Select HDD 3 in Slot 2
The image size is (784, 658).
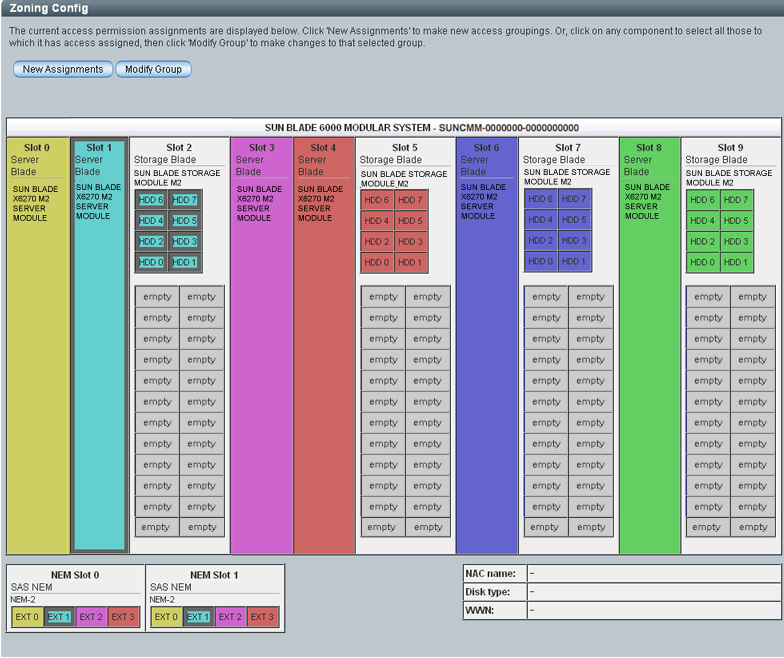click(x=185, y=242)
